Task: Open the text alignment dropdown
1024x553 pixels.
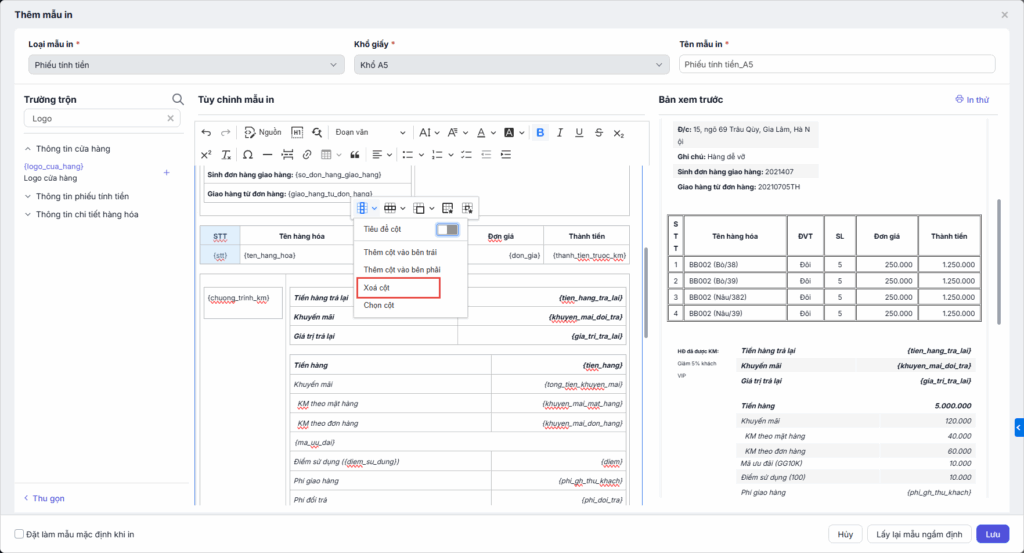Action: [x=382, y=155]
